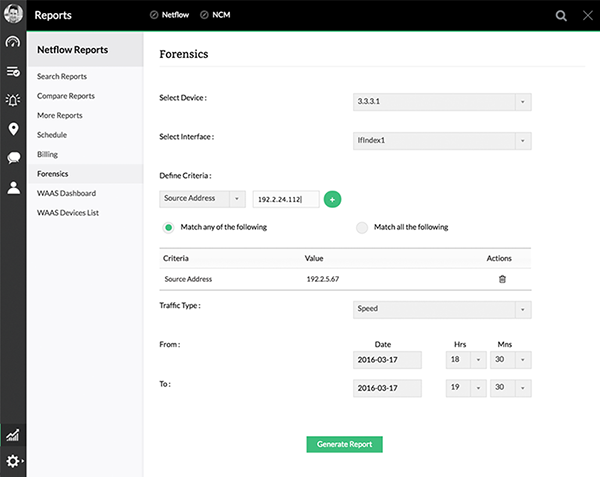The height and width of the screenshot is (477, 600).
Task: Open the dashboard gauge icon in sidebar
Action: [x=13, y=43]
